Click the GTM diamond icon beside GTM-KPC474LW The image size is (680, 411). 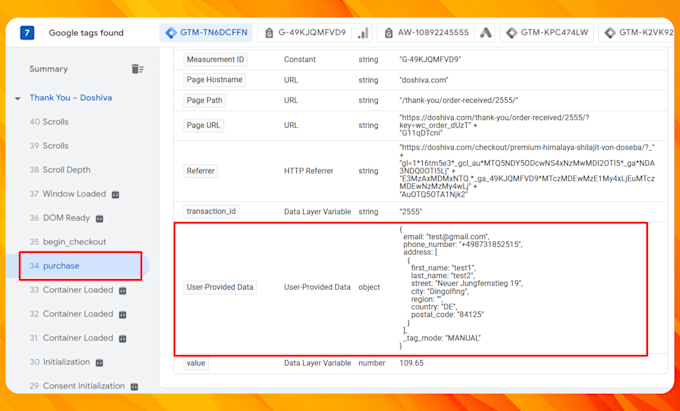point(512,33)
